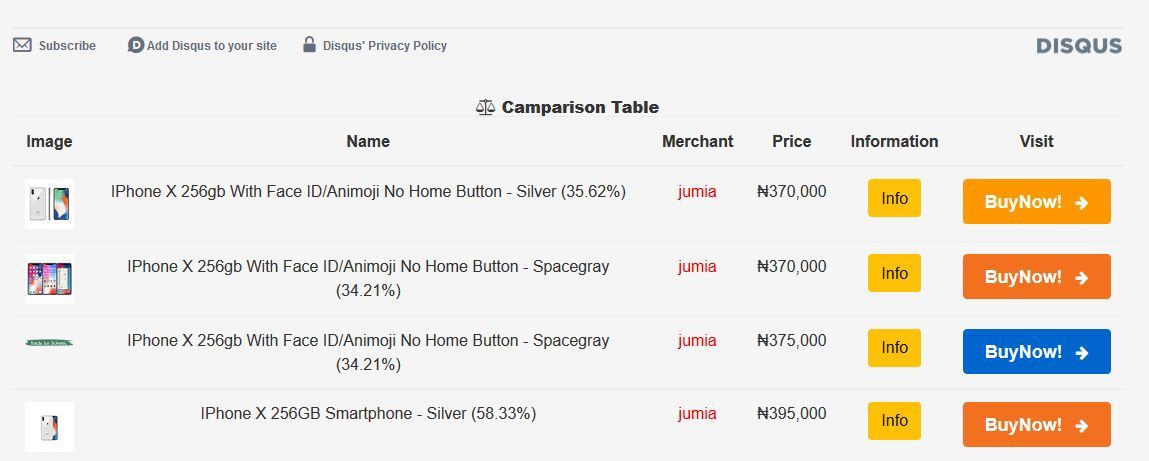
Task: Click the Price column header
Action: coord(791,141)
